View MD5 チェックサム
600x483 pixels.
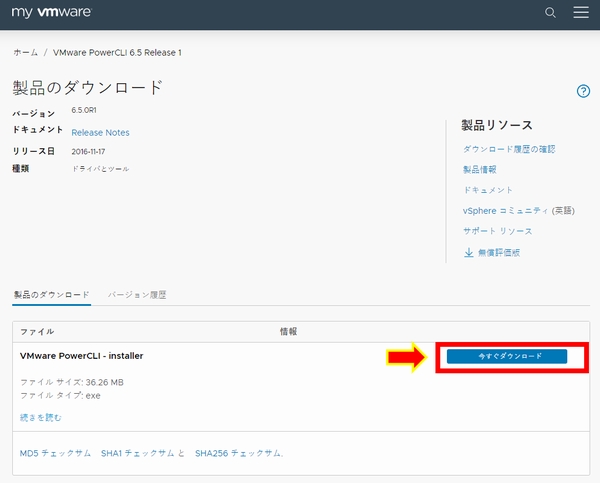click(55, 453)
